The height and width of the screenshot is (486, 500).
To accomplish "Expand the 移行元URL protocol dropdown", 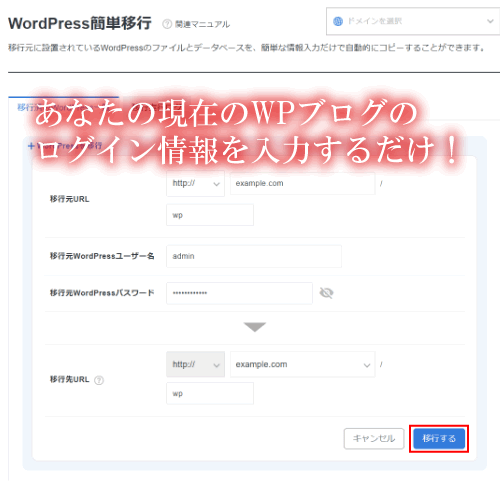I will (x=195, y=183).
